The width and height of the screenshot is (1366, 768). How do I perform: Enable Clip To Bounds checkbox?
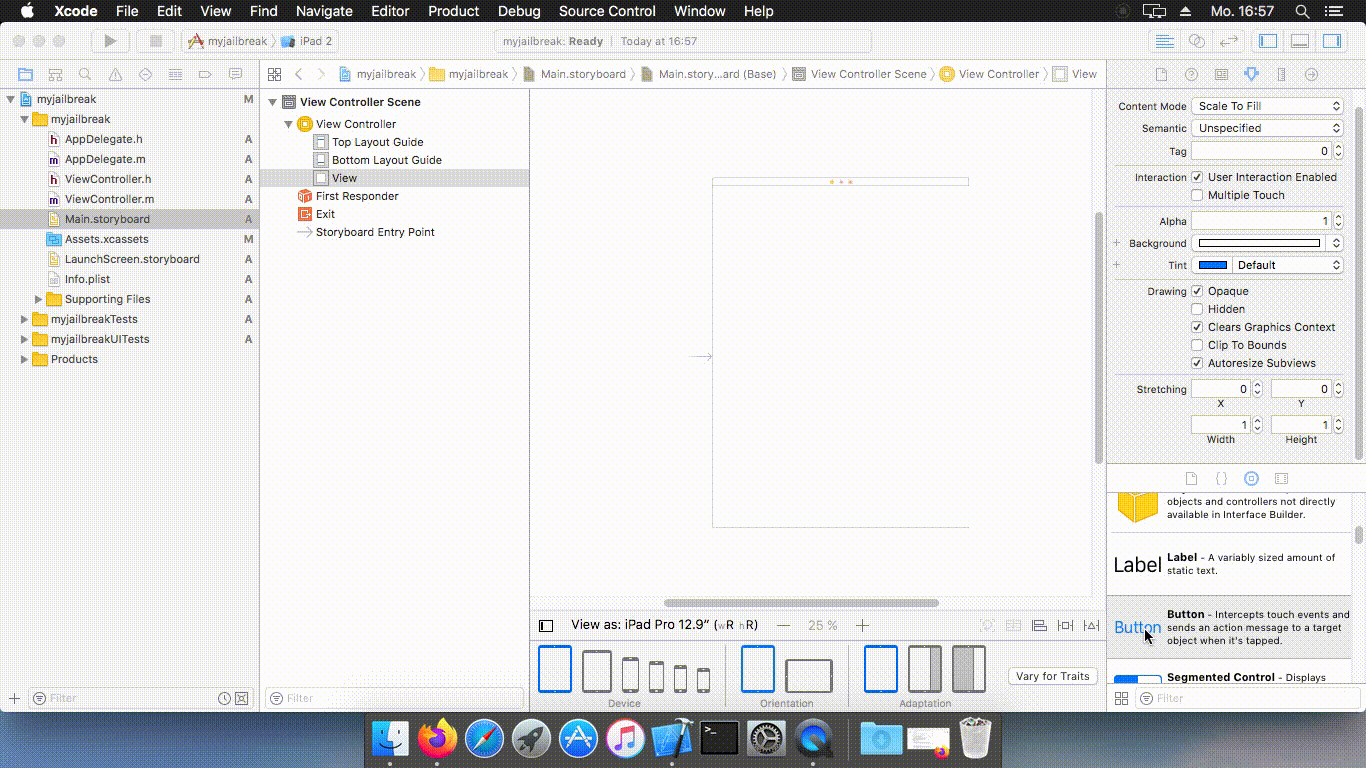tap(1197, 345)
